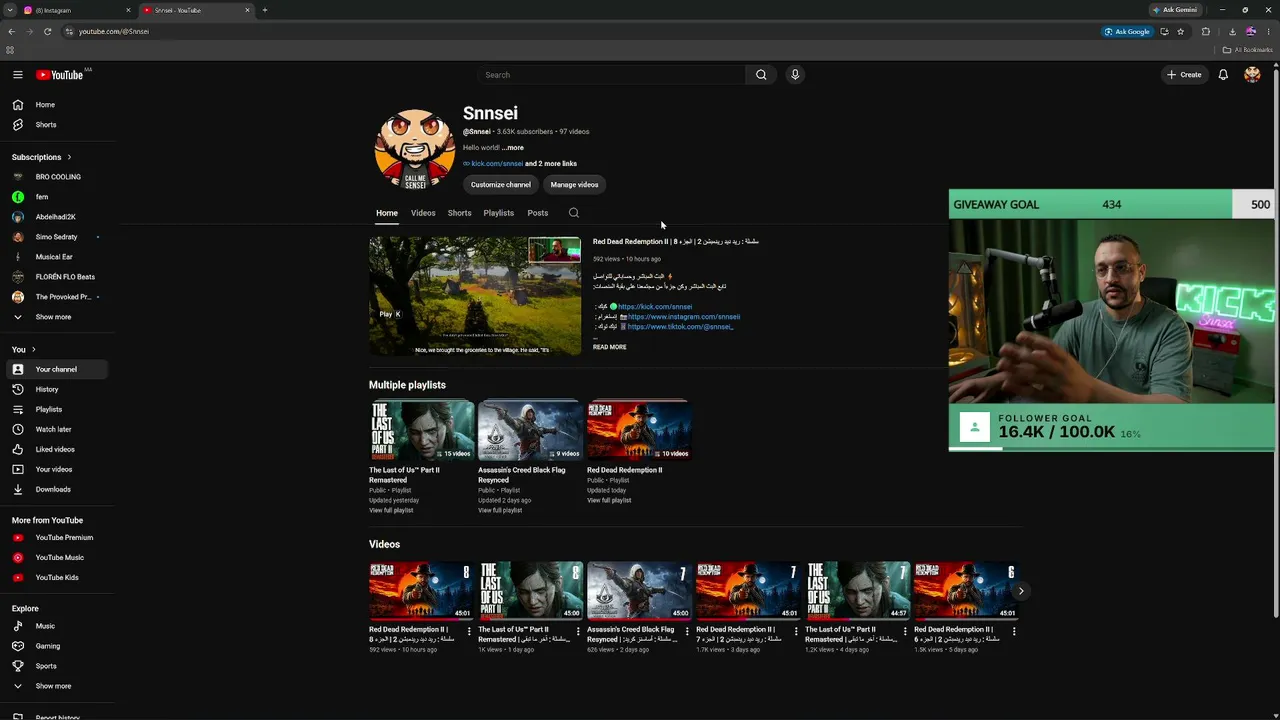The image size is (1280, 720).
Task: Expand the You section chevron
Action: point(33,349)
